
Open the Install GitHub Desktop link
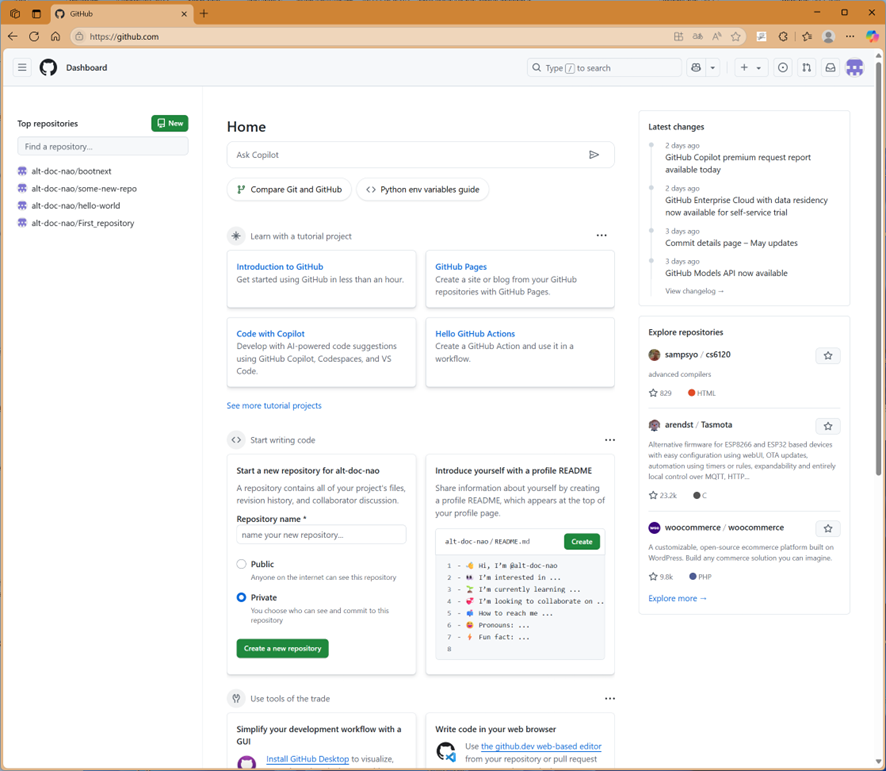click(x=307, y=759)
